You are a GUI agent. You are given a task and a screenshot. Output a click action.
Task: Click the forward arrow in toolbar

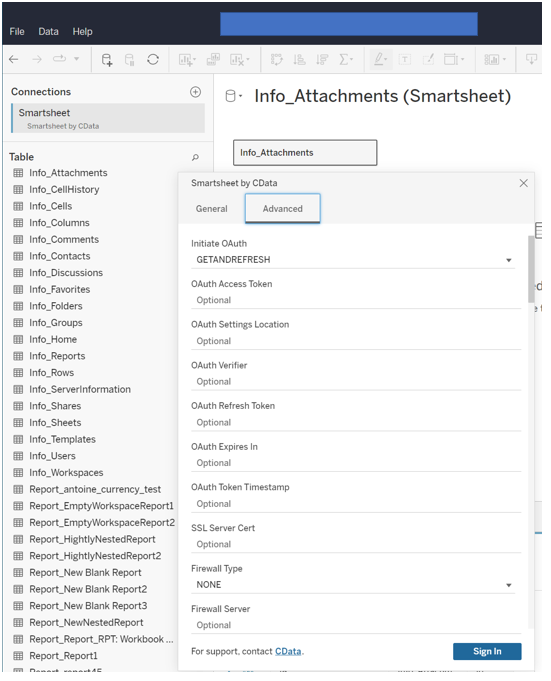click(37, 59)
